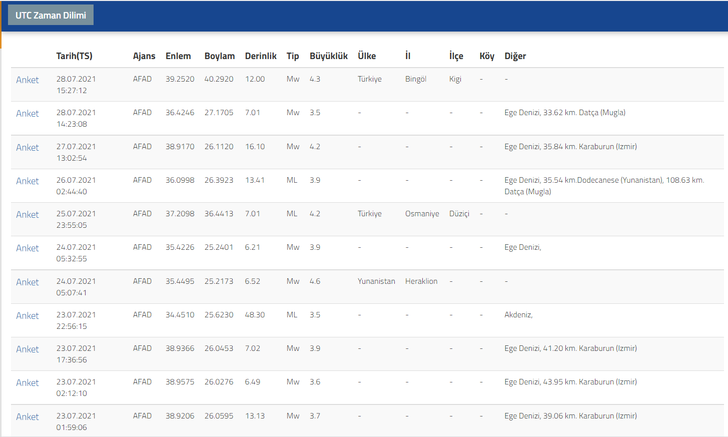Click the Boylam column header
Viewport: 728px width, 437px height.
219,55
